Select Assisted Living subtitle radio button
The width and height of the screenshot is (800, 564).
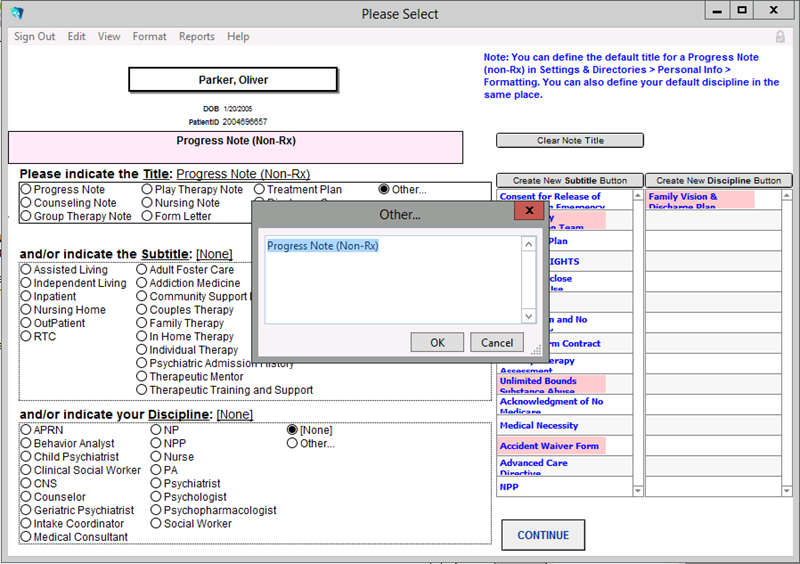tap(26, 270)
